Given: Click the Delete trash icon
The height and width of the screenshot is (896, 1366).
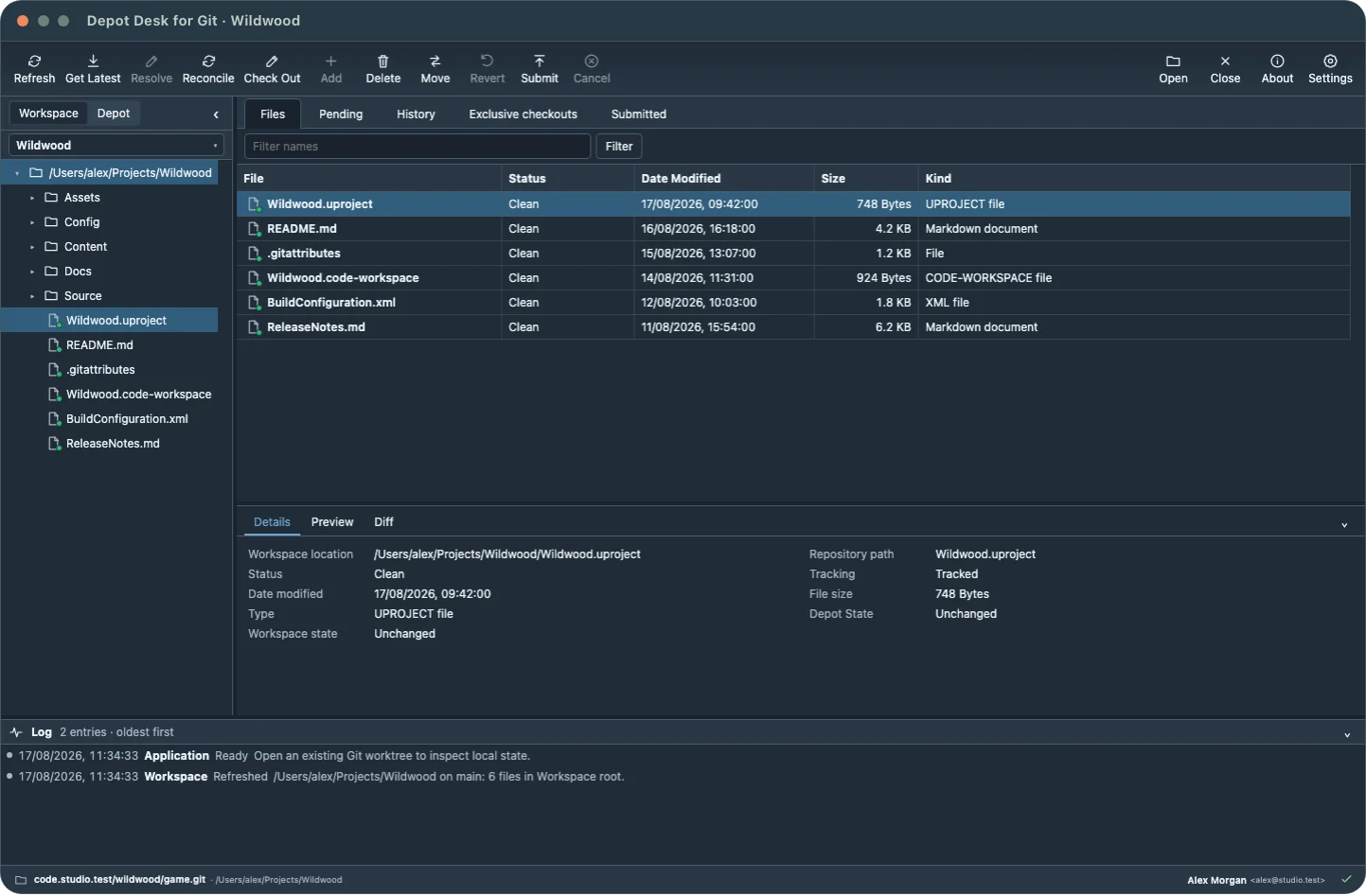Looking at the screenshot, I should pyautogui.click(x=383, y=61).
